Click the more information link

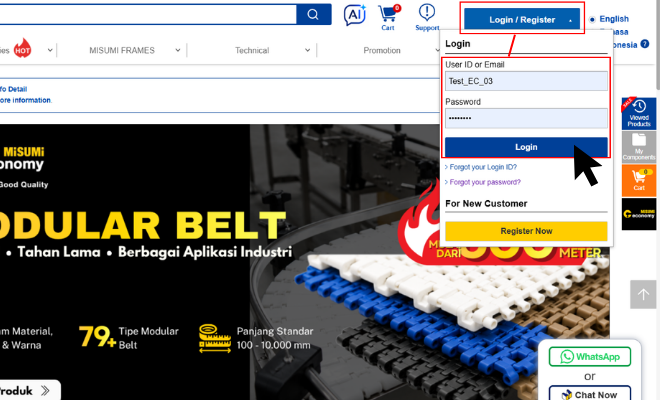click(26, 100)
